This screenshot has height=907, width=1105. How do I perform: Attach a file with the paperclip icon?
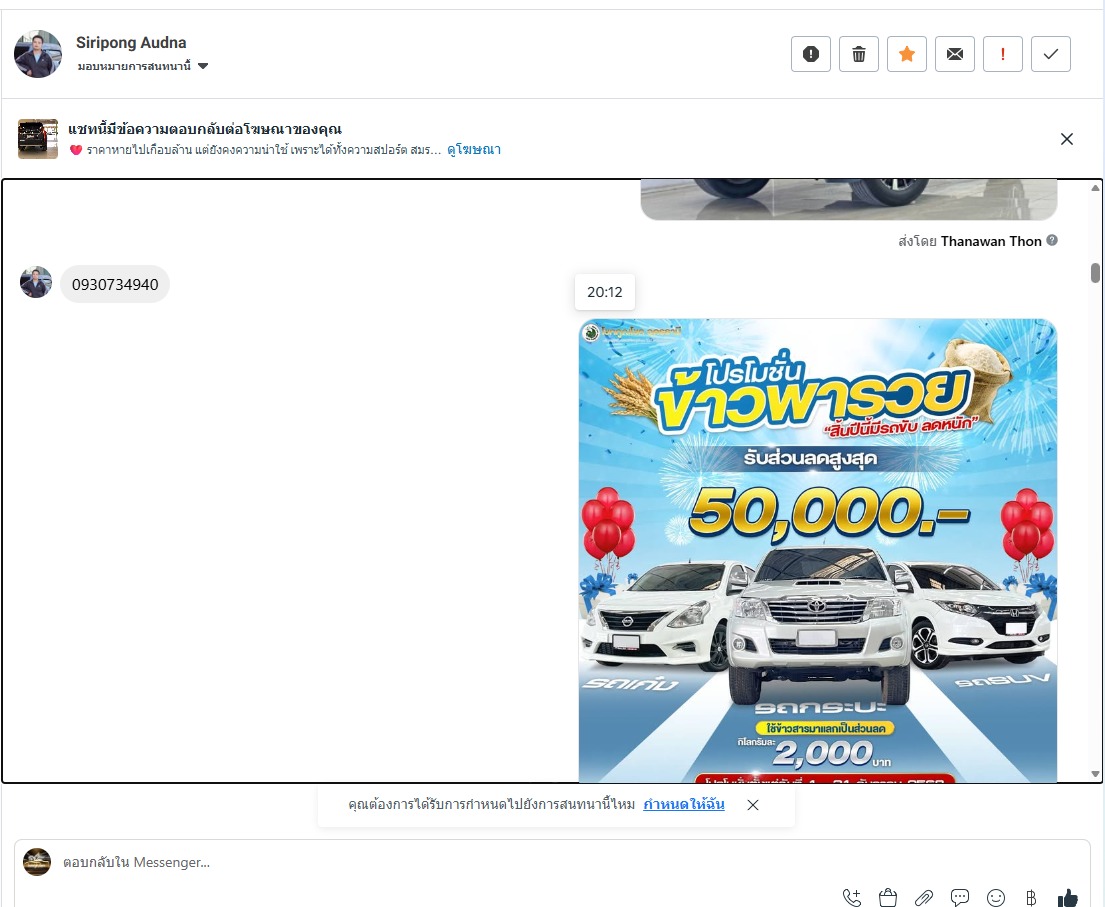coord(924,897)
